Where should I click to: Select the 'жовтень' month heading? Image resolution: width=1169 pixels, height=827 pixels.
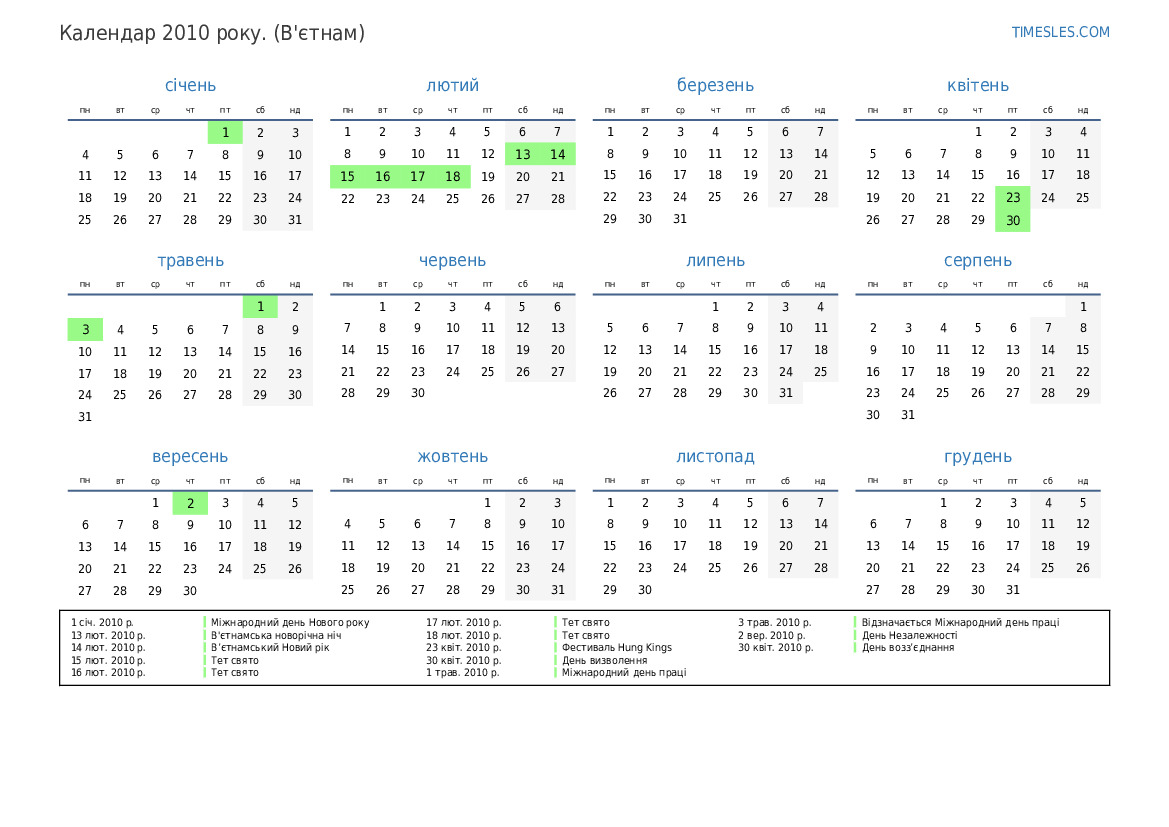[453, 457]
